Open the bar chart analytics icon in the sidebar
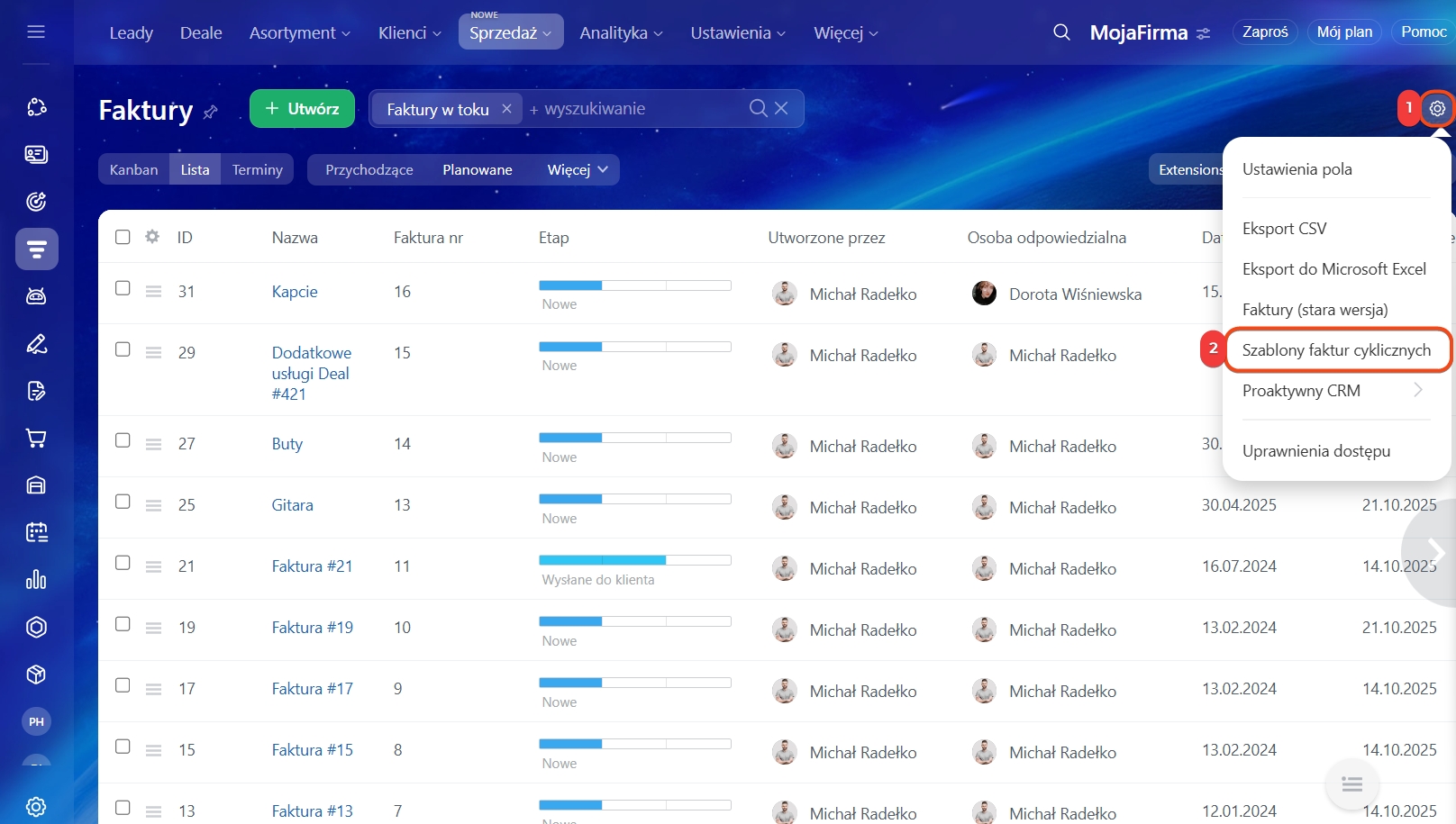 pos(36,579)
